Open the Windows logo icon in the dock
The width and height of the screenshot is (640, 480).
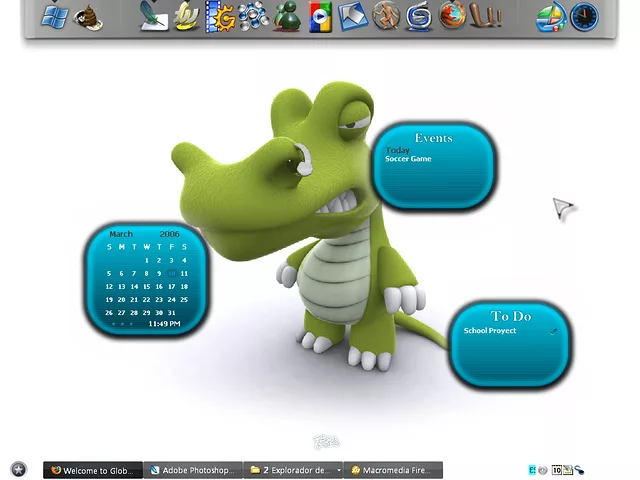(x=55, y=17)
